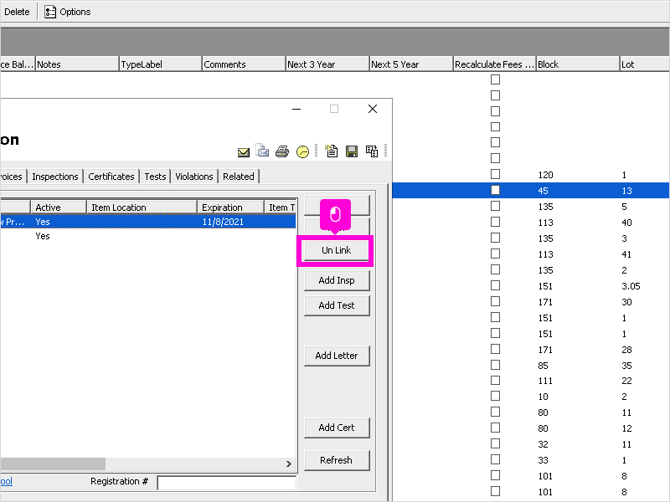This screenshot has width=670, height=502.
Task: Switch to the Inspections tab
Action: pyautogui.click(x=55, y=176)
